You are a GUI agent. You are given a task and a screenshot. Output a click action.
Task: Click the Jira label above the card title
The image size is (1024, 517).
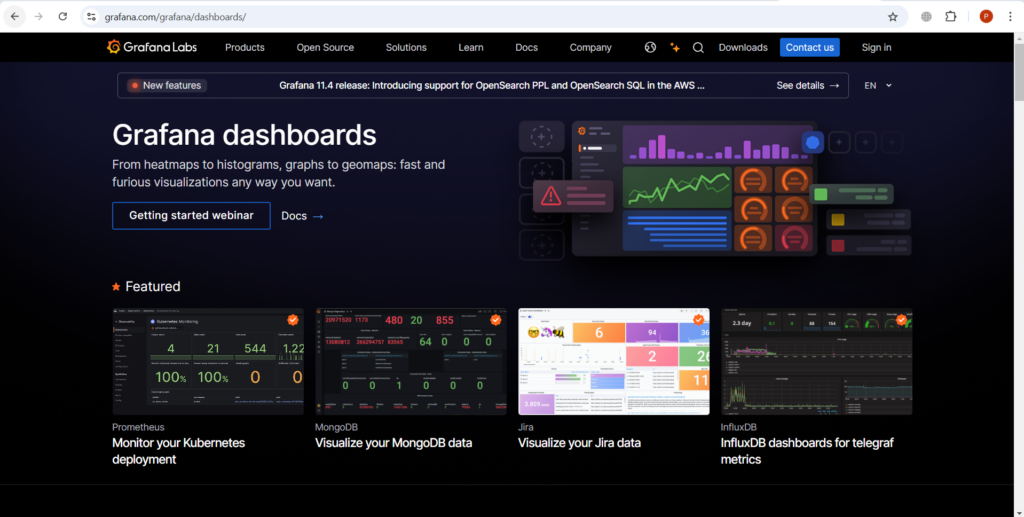tap(526, 428)
